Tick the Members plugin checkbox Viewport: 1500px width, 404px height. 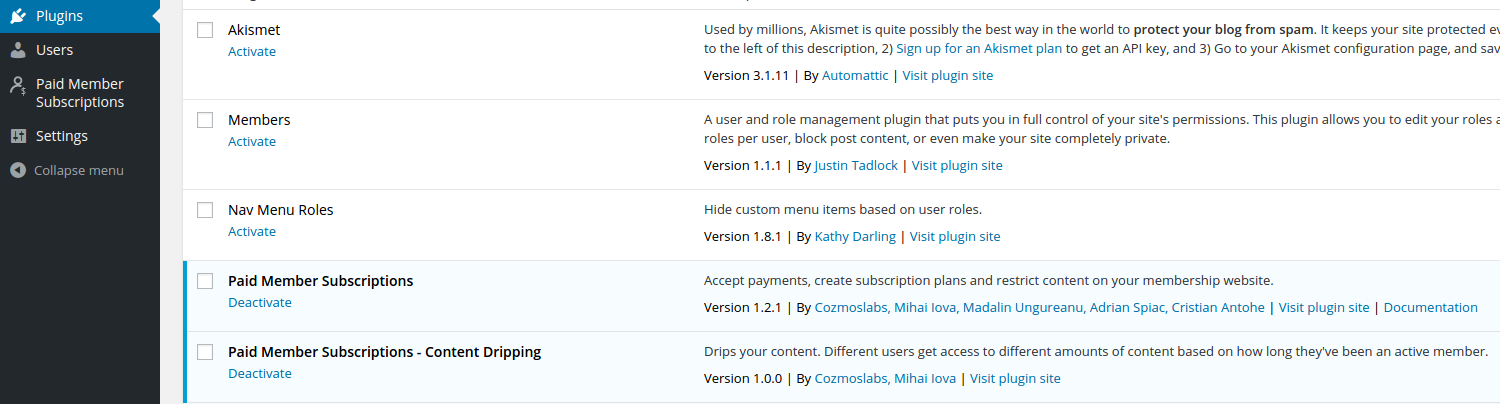pos(205,120)
